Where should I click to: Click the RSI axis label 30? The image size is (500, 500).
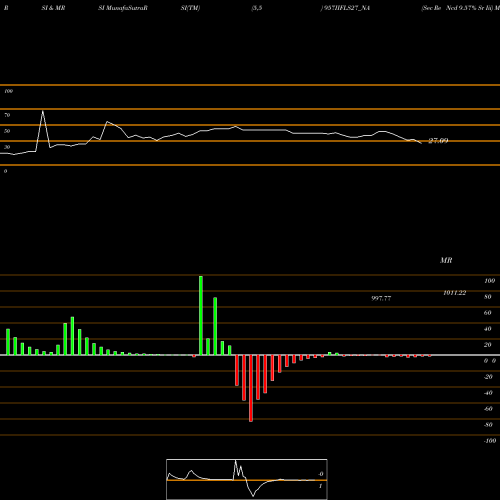[x=7, y=147]
